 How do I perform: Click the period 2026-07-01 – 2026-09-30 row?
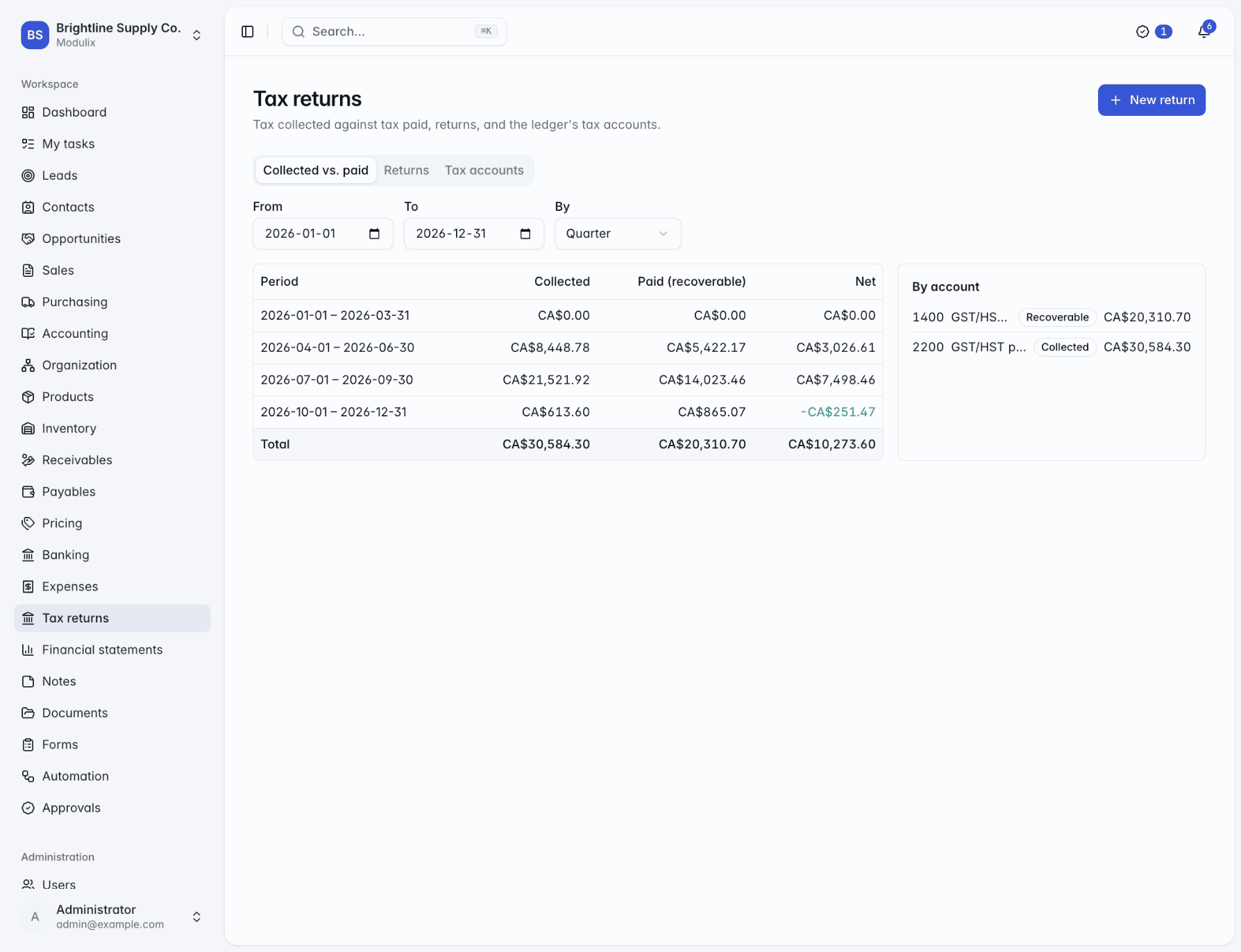coord(568,380)
